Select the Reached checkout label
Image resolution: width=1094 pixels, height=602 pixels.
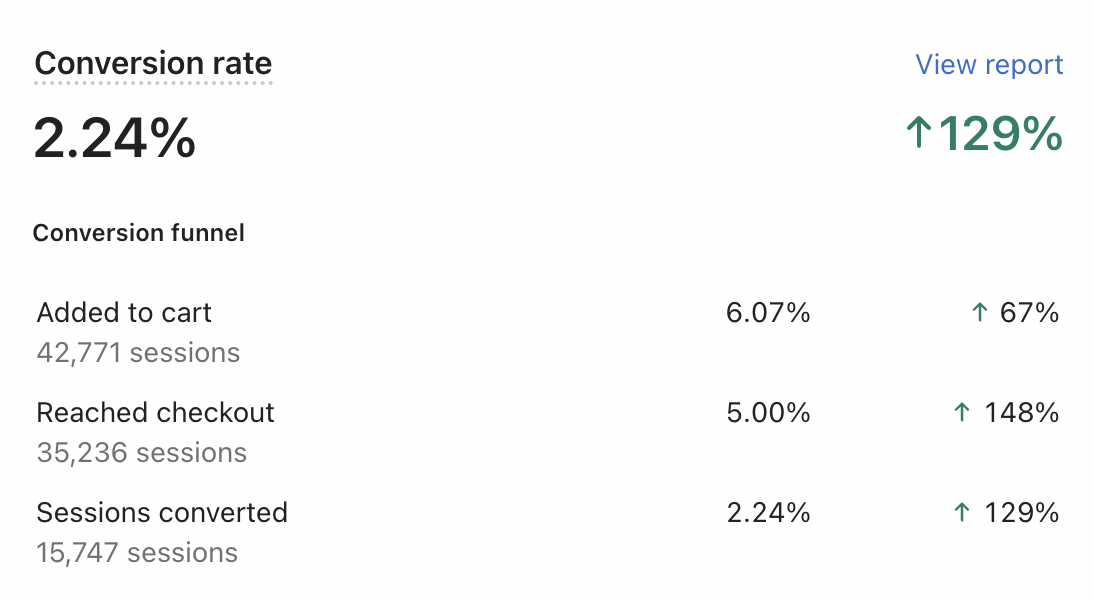pos(155,413)
